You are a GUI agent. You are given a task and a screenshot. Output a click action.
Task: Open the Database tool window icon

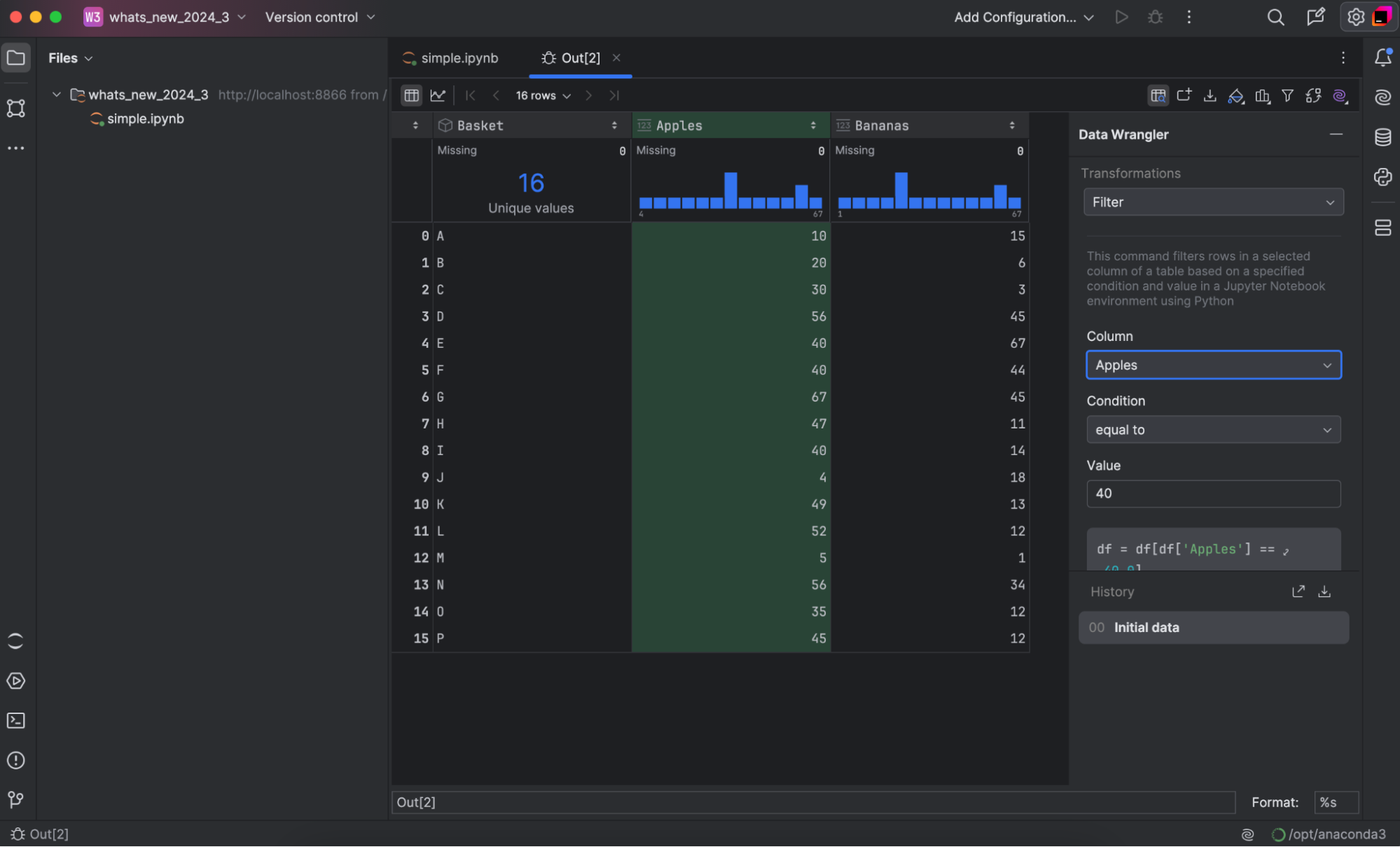(1382, 137)
